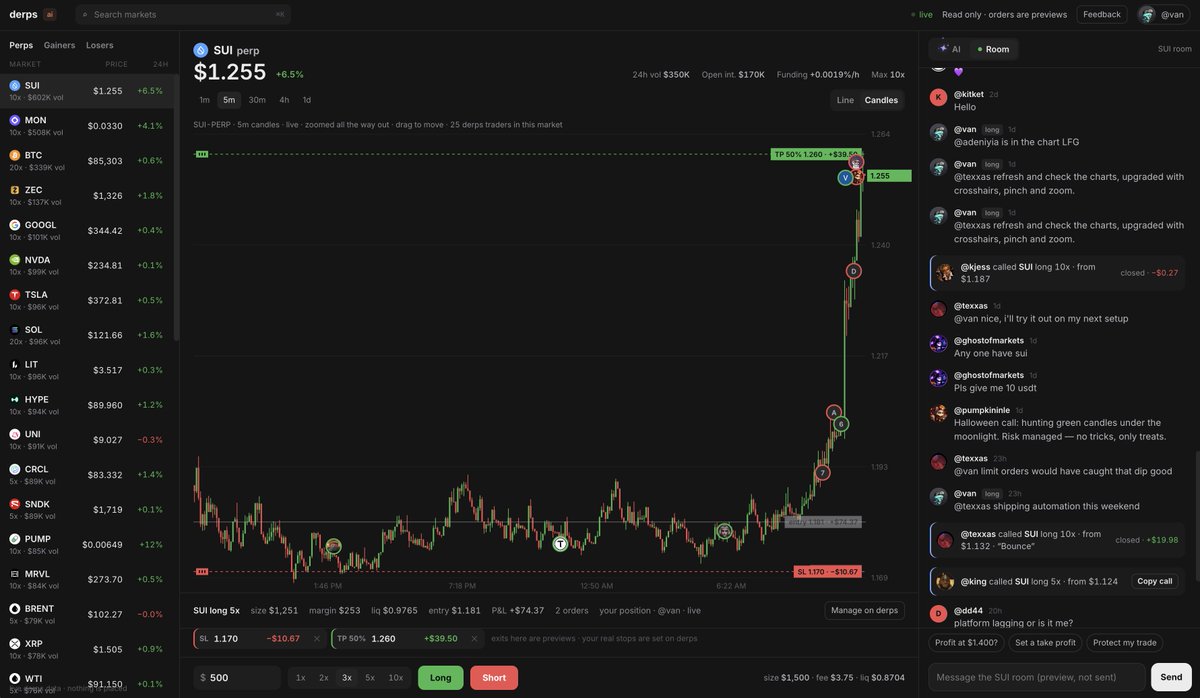The height and width of the screenshot is (698, 1200).
Task: Switch chart to Line view
Action: [x=845, y=100]
